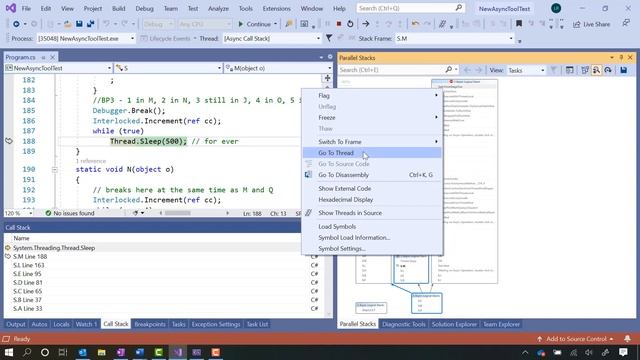The image size is (640, 360).
Task: Toggle Hexadecimal Display menu entry
Action: click(371, 200)
